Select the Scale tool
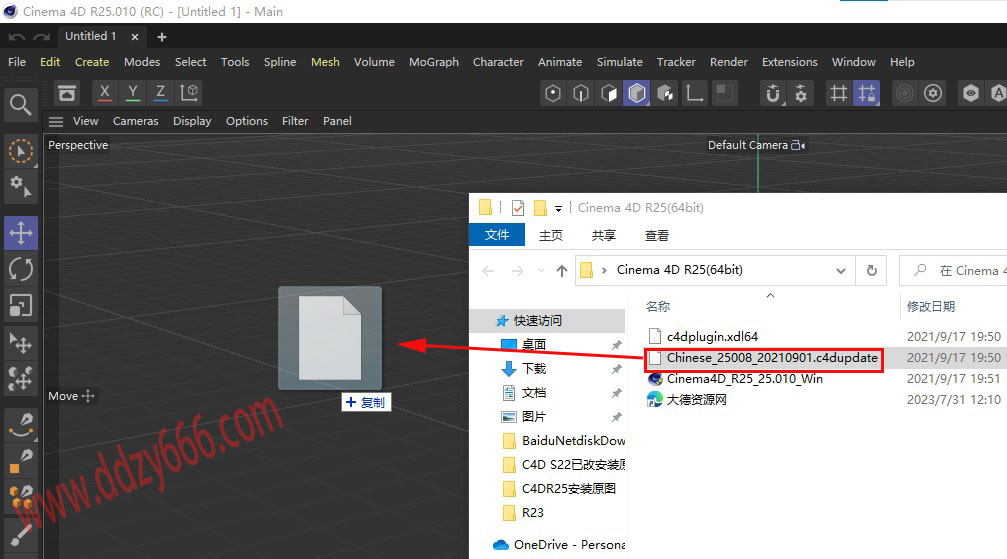1007x559 pixels. click(21, 306)
